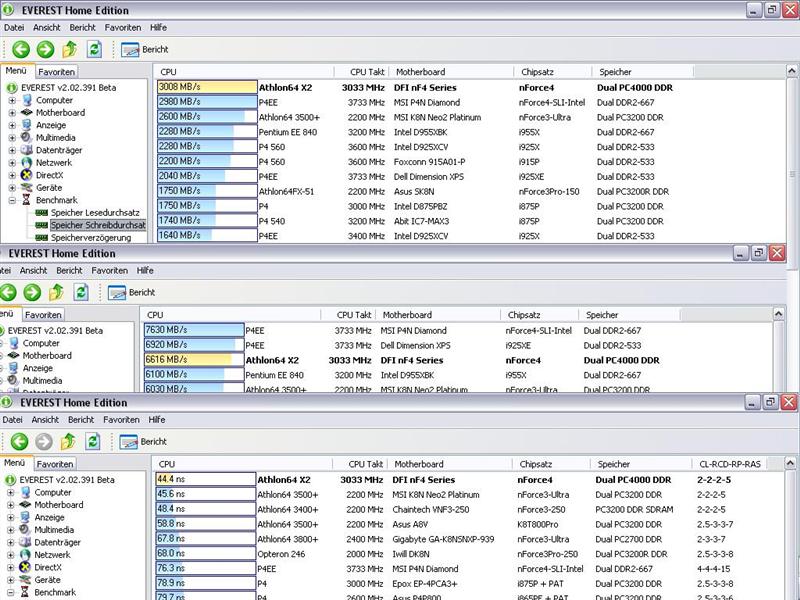Click the Up level arrow in top window

[x=69, y=49]
